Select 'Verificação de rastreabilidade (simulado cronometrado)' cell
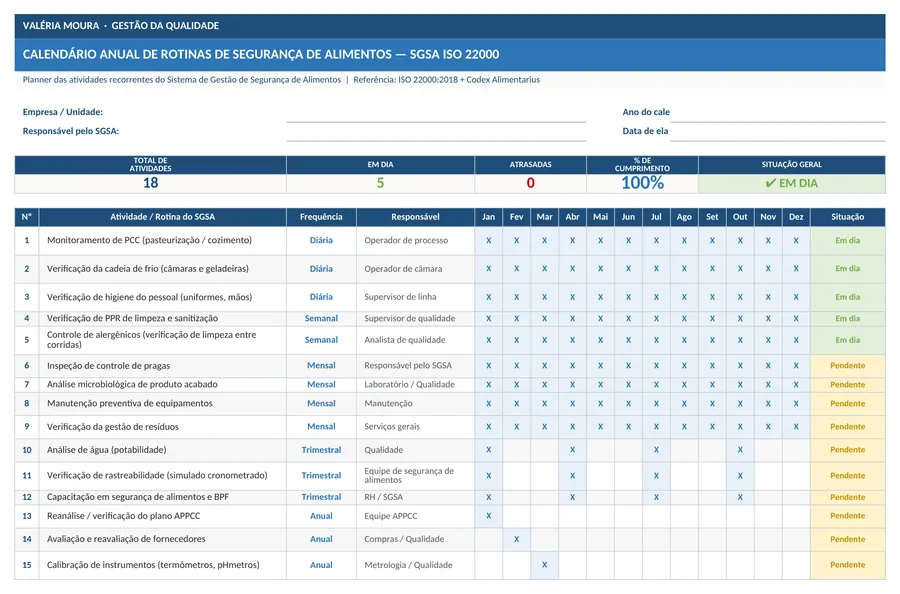 click(x=162, y=476)
